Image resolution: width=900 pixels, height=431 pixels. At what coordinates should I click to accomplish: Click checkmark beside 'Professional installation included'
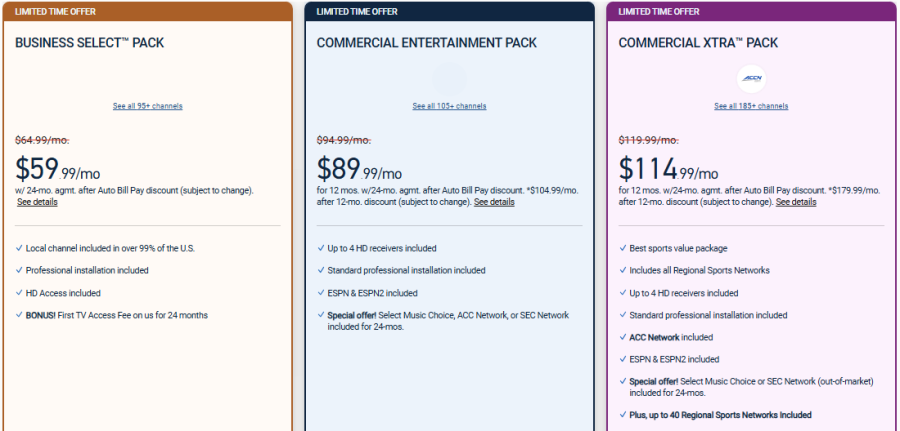(x=19, y=270)
